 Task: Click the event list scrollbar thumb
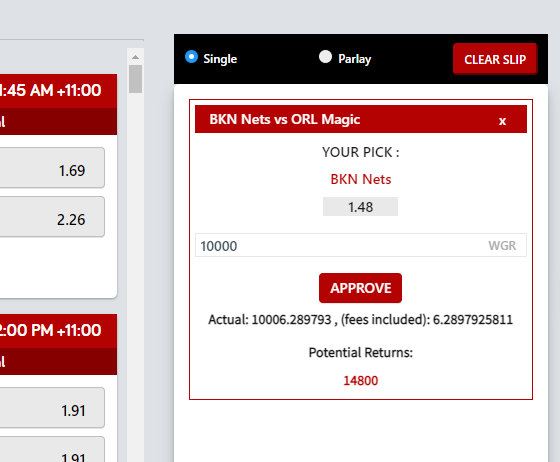[x=135, y=79]
